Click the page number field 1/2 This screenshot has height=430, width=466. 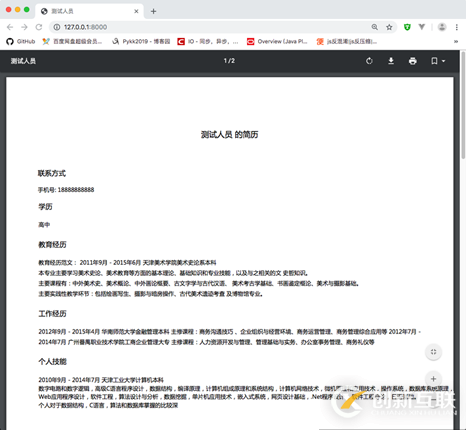tap(229, 61)
